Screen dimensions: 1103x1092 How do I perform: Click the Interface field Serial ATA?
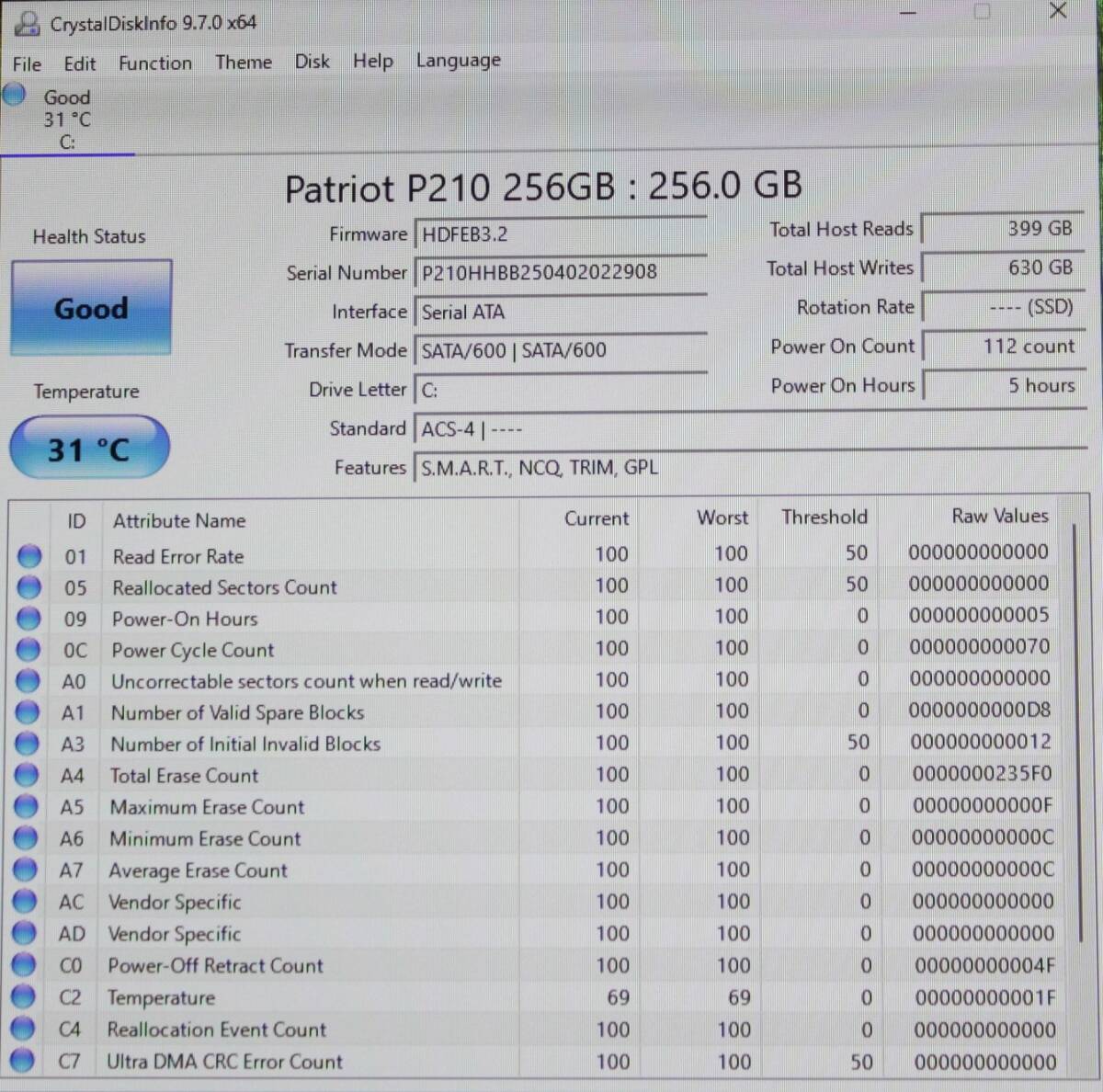point(561,312)
